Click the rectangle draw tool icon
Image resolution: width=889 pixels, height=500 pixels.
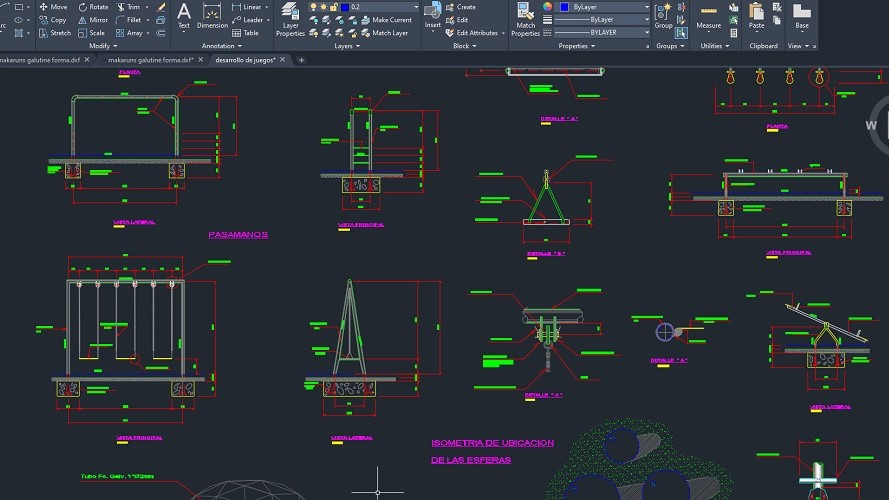[19, 7]
